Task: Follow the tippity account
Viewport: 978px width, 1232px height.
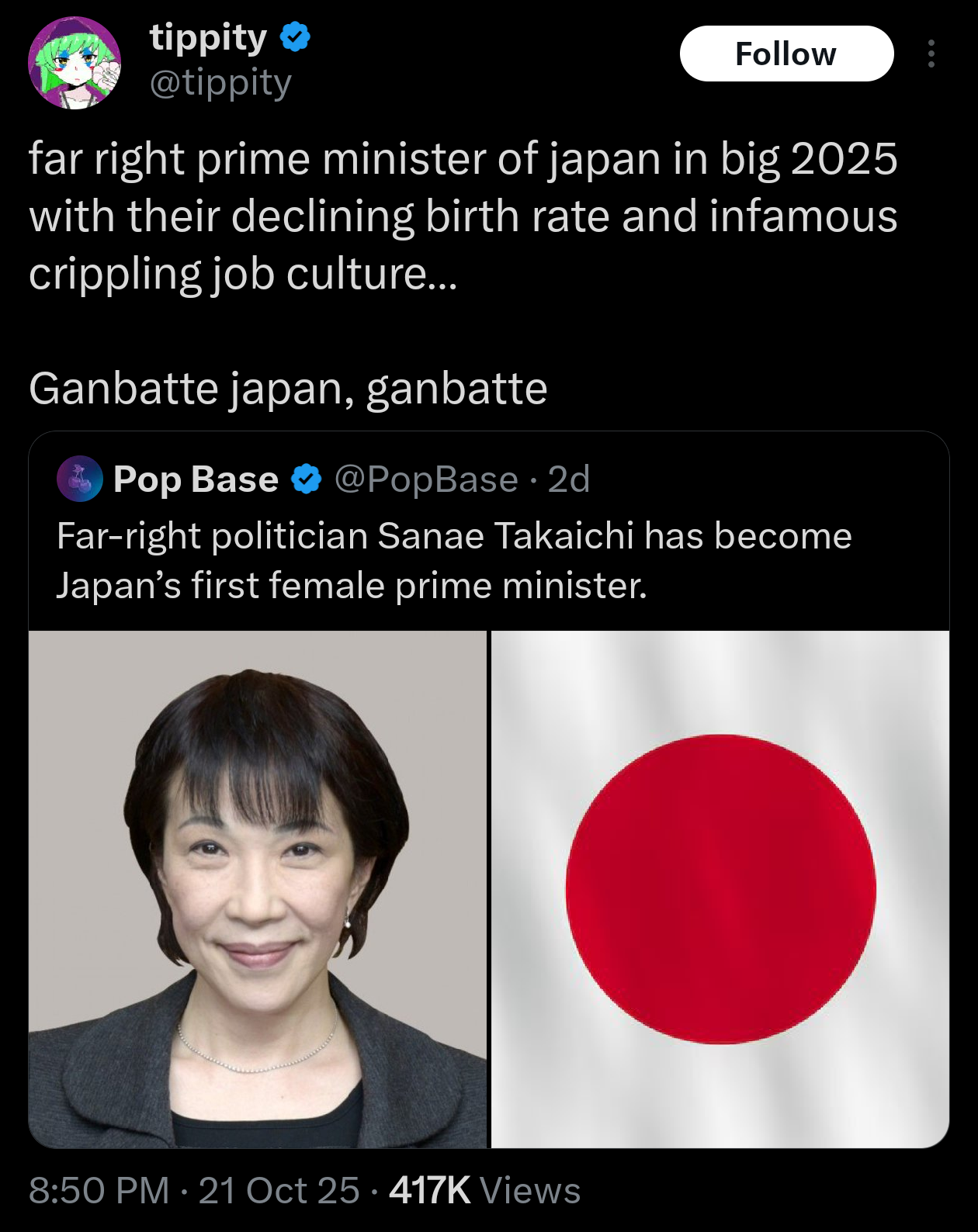Action: coord(786,54)
